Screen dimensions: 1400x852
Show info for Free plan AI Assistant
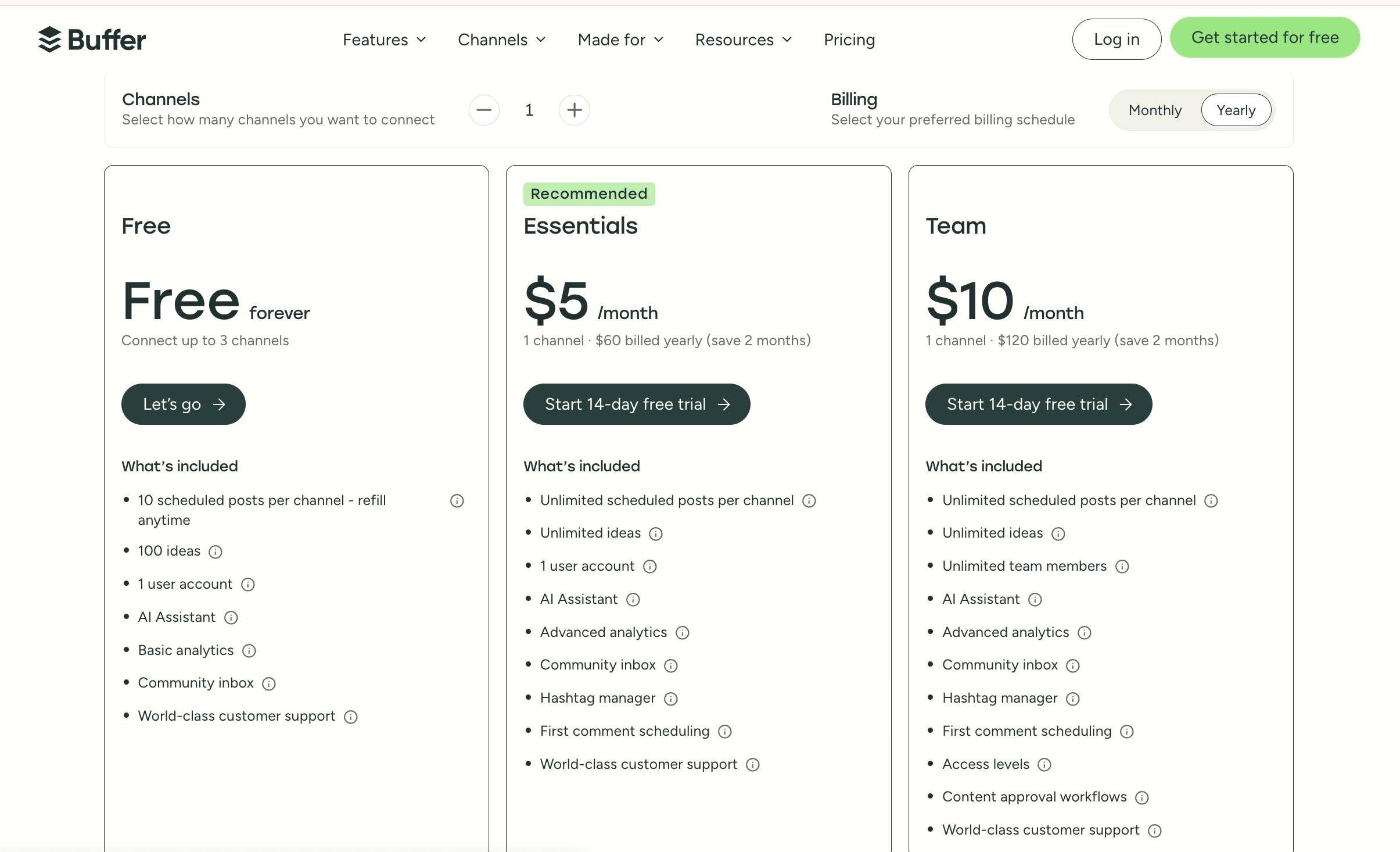click(x=231, y=618)
